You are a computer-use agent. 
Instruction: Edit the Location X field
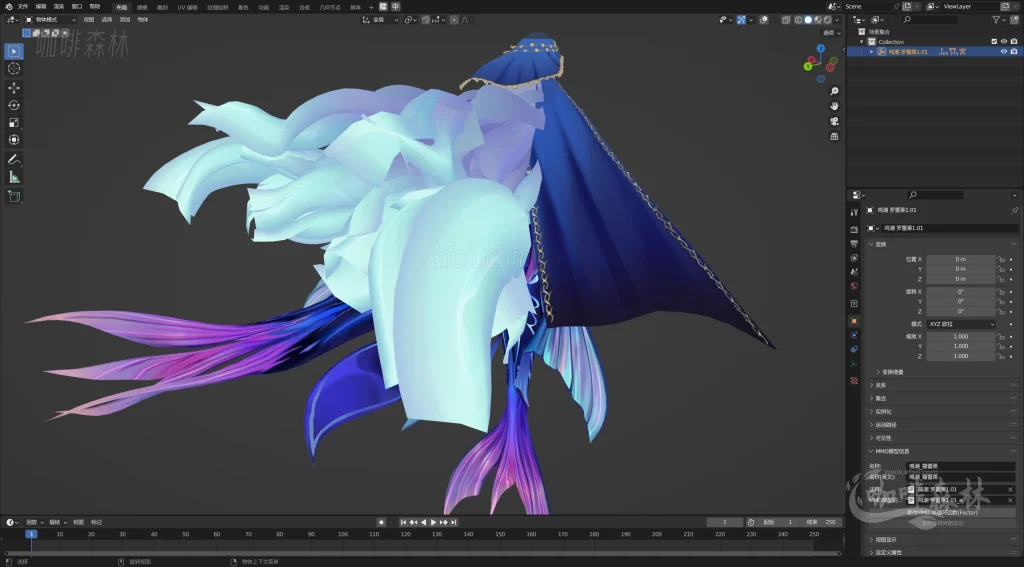pos(961,259)
